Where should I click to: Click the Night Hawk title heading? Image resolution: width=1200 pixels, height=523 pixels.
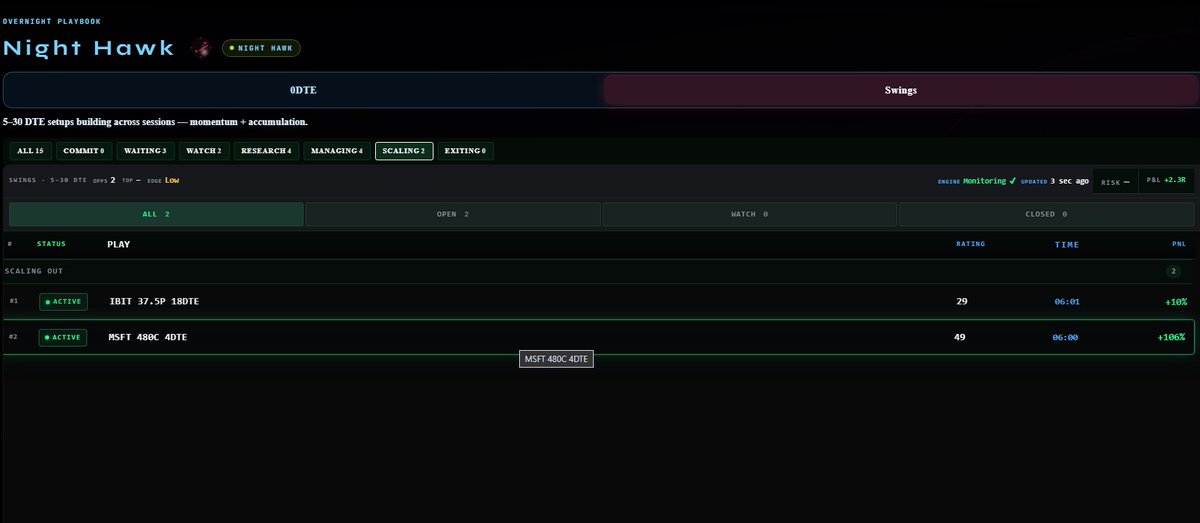(x=88, y=48)
